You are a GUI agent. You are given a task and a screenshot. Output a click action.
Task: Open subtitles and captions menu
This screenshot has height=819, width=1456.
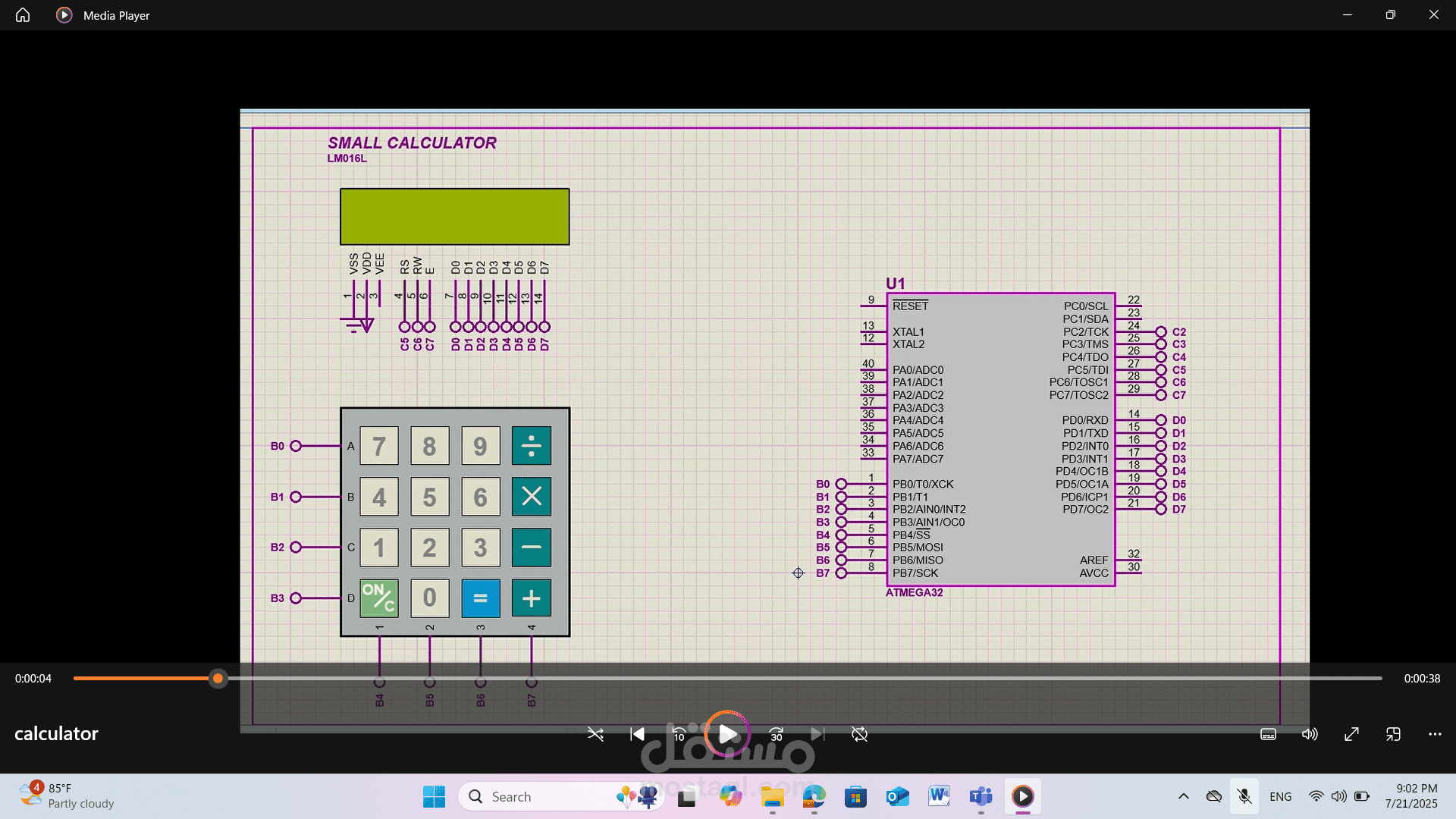coord(1268,734)
